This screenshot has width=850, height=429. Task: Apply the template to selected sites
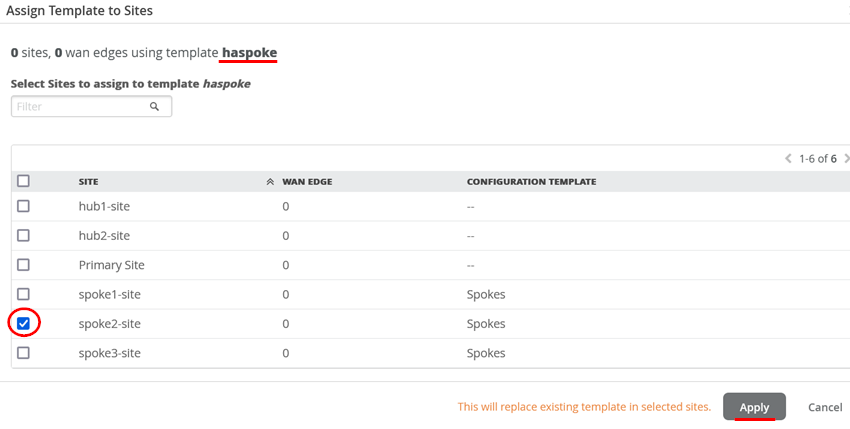tap(754, 407)
